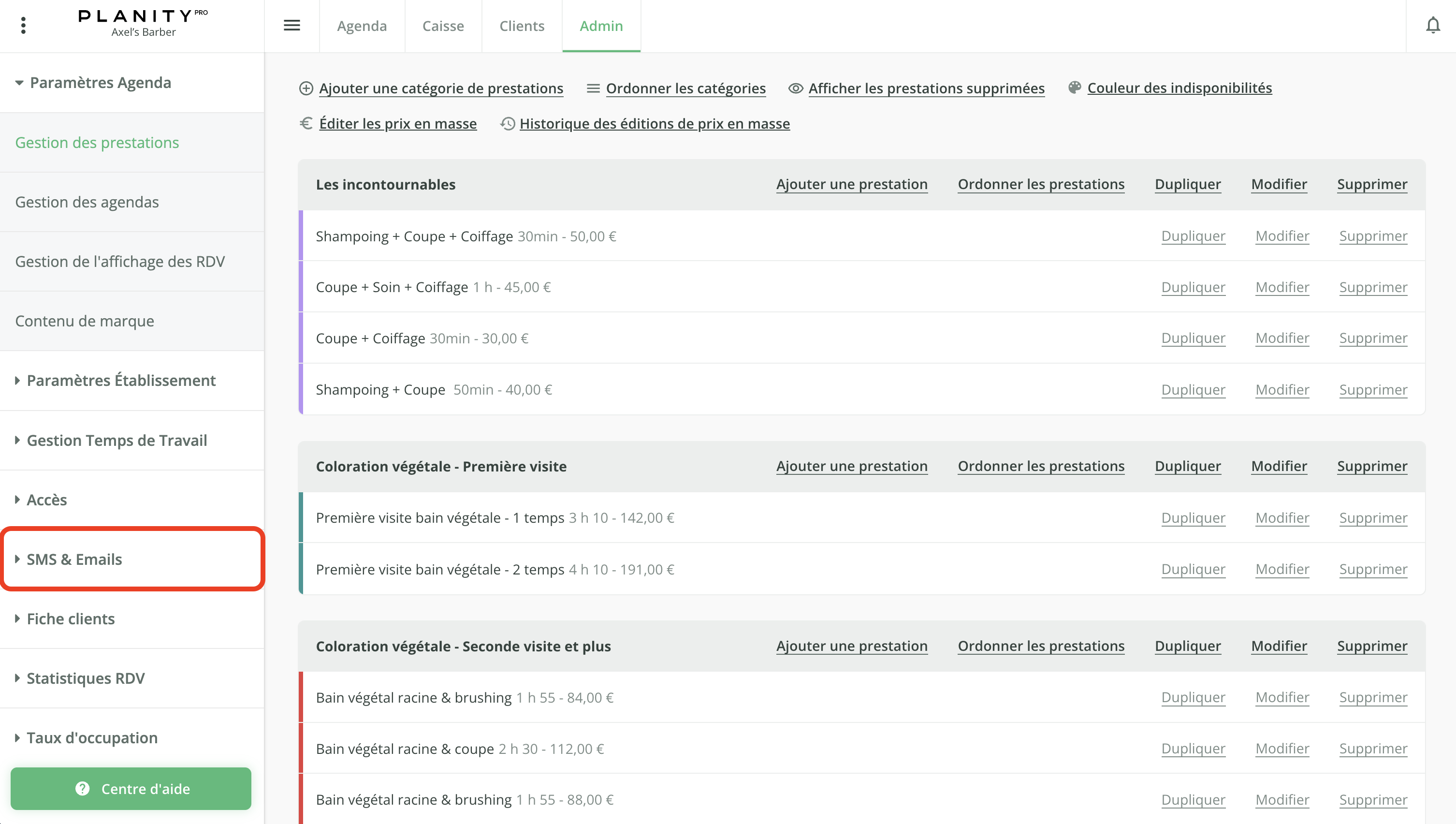Expand the Statistiques RDV section

86,678
